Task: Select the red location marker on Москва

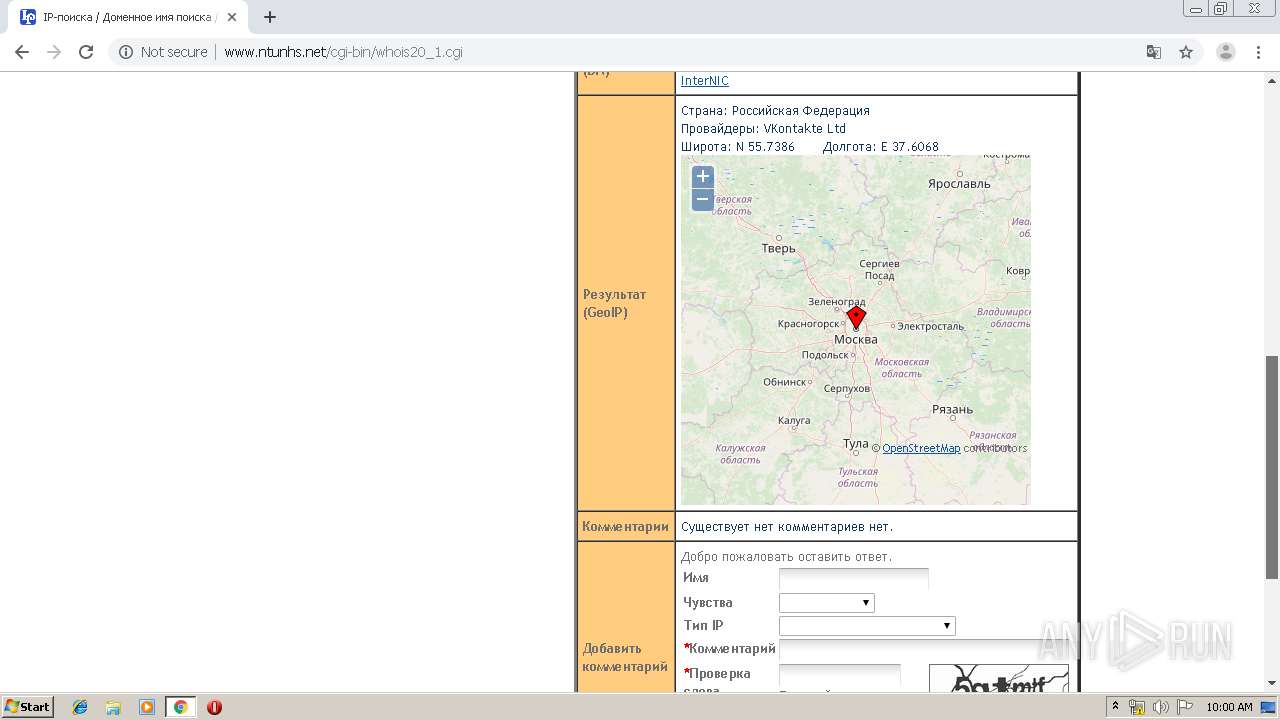Action: tap(856, 318)
